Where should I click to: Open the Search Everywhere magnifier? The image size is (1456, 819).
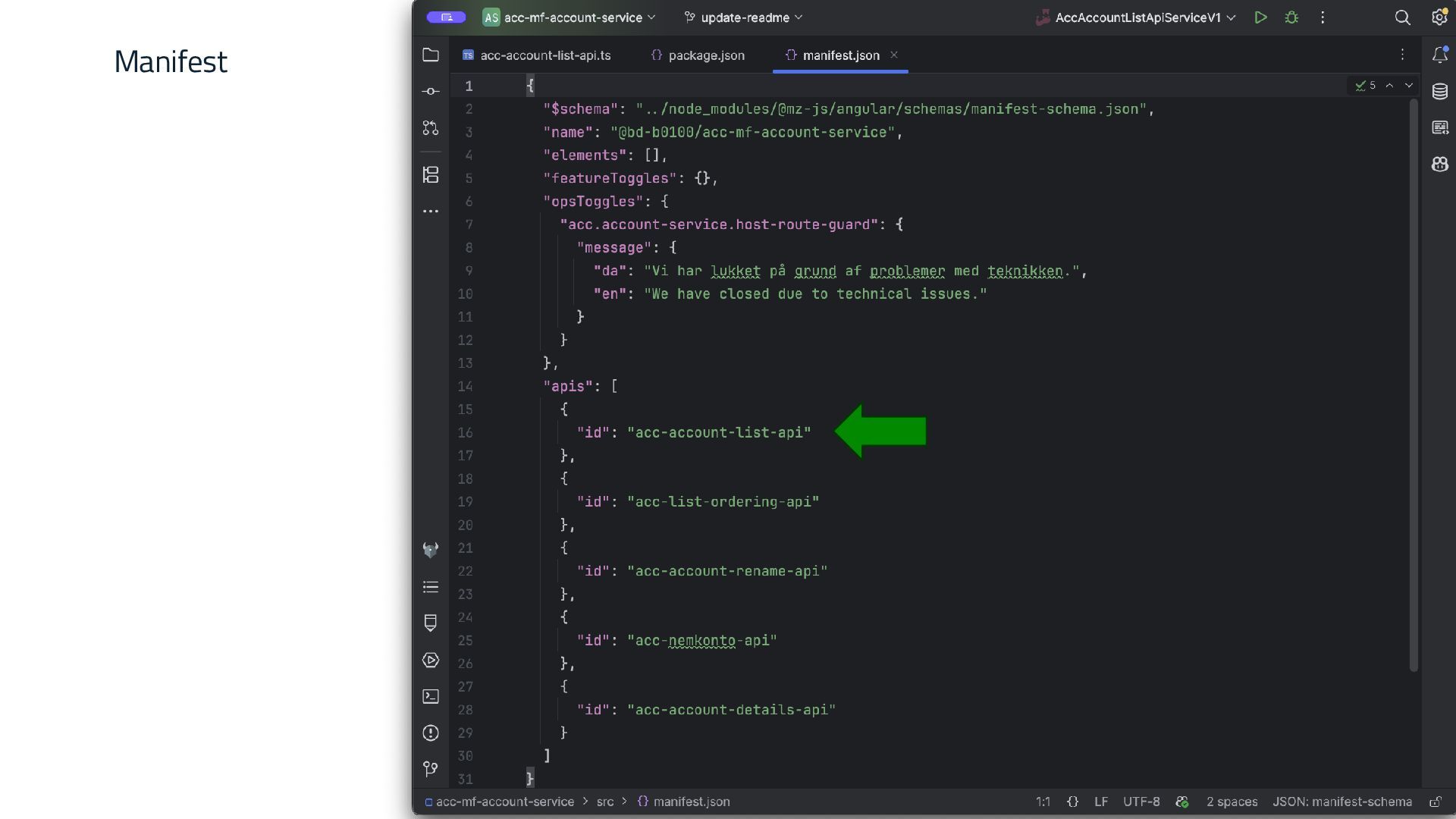click(1402, 17)
